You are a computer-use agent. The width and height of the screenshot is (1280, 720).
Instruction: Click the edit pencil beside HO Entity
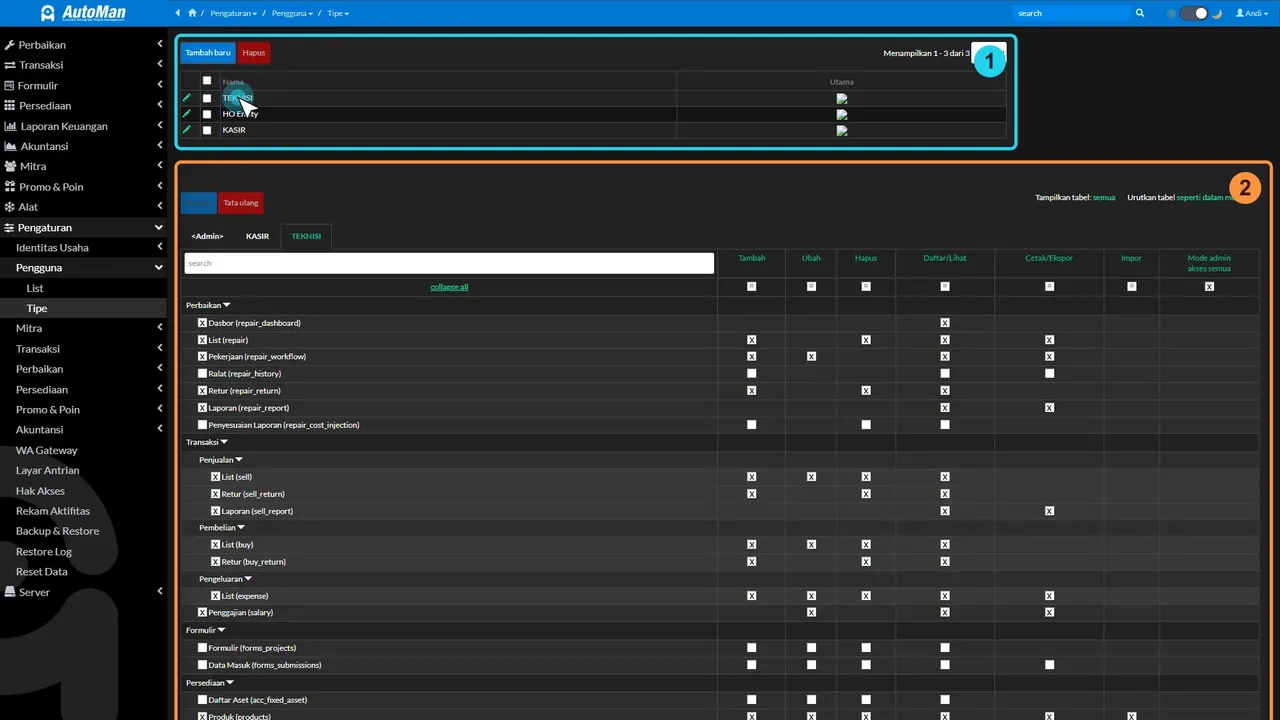[x=186, y=114]
